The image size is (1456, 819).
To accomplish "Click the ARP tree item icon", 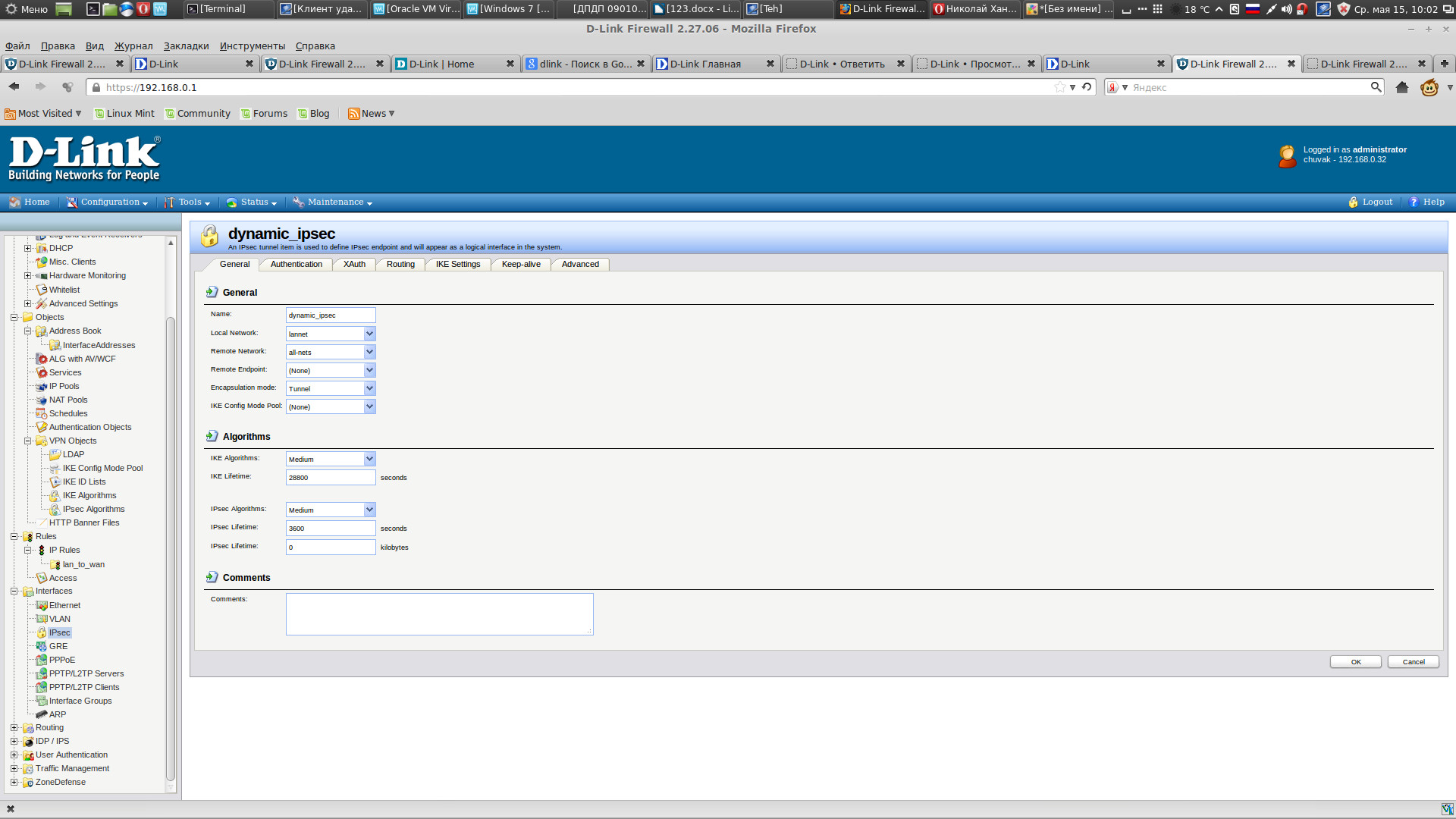I will click(42, 714).
